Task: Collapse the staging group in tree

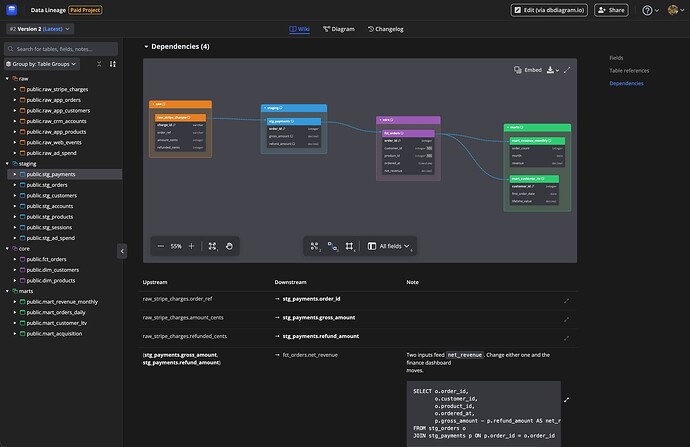Action: pos(7,164)
